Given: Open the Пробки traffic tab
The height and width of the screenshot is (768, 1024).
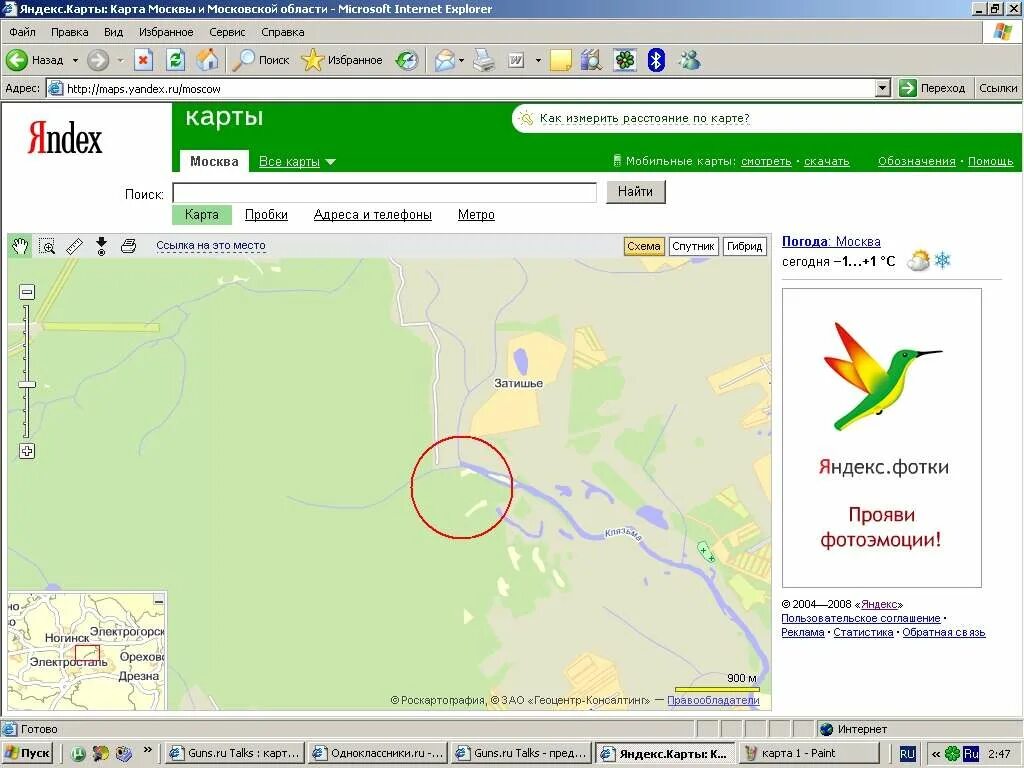Looking at the screenshot, I should tap(266, 214).
